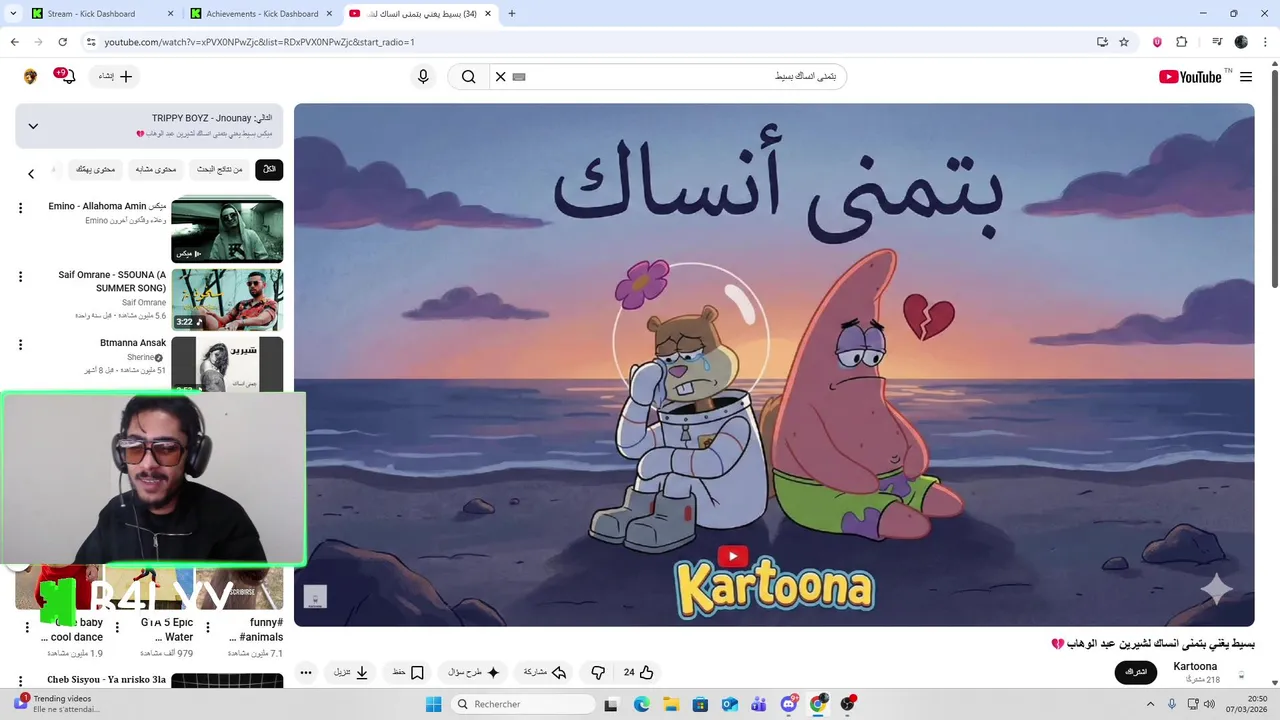This screenshot has height=720, width=1280.
Task: Click the red YouTube play button on the video
Action: tap(732, 557)
